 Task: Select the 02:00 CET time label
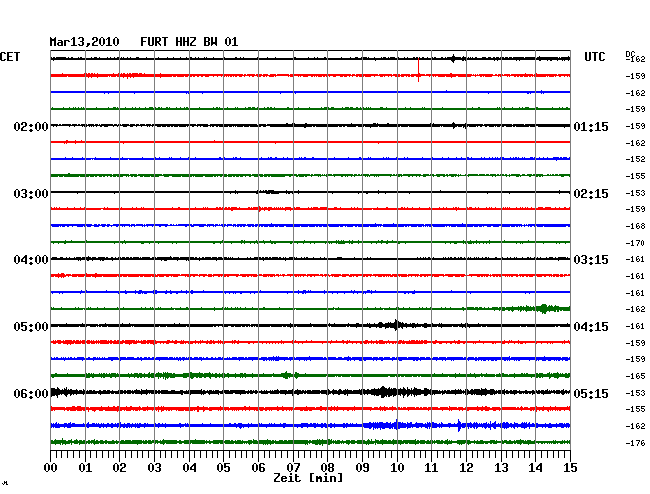[31, 127]
